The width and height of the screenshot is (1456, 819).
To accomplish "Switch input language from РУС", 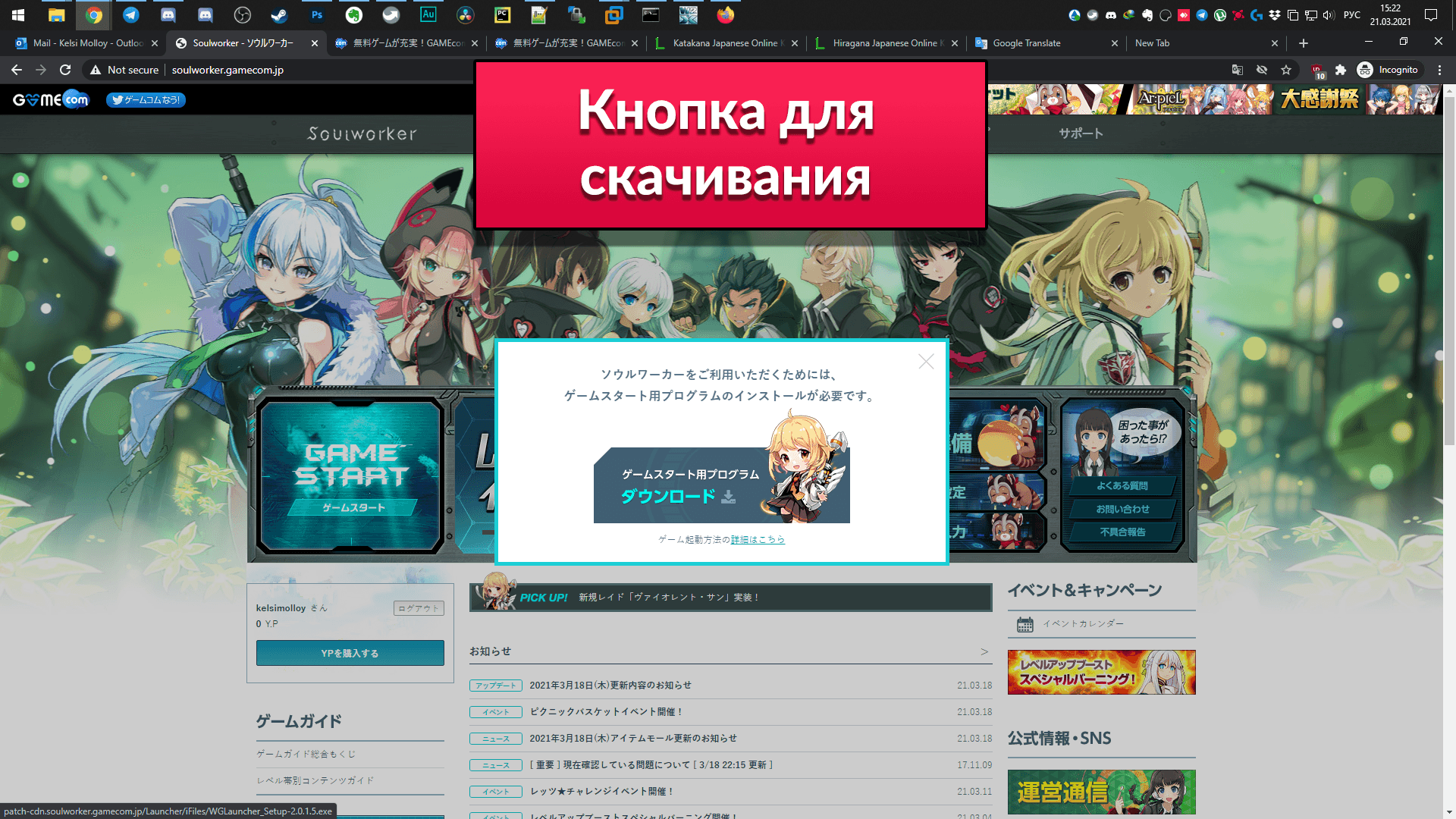I will click(1351, 15).
